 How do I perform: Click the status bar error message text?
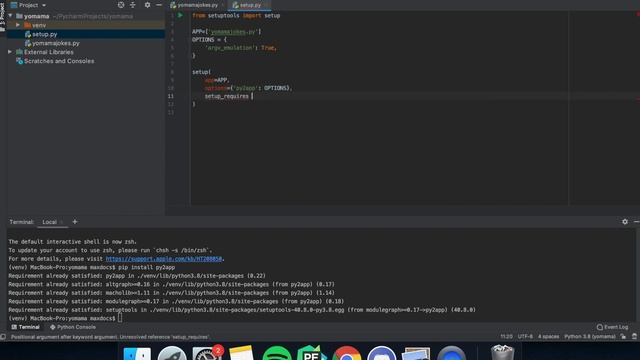pyautogui.click(x=110, y=337)
